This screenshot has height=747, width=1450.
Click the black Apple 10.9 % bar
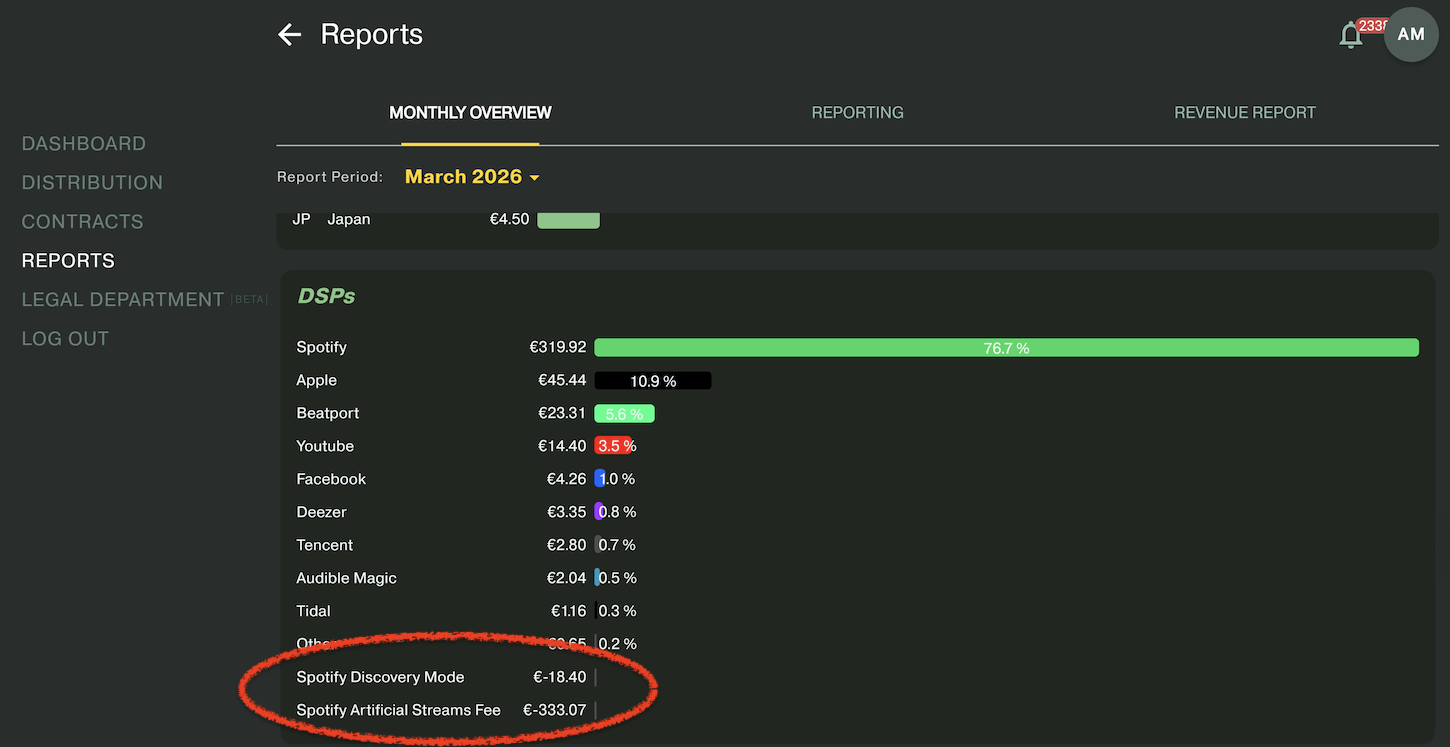(652, 381)
